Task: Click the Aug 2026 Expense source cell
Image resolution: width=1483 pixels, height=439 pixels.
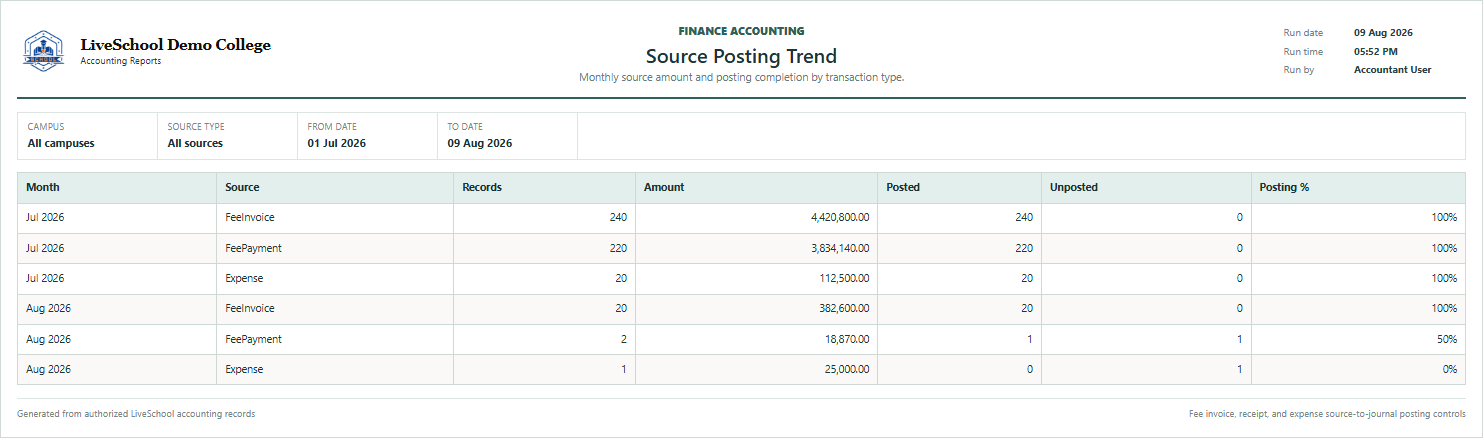Action: pos(334,369)
